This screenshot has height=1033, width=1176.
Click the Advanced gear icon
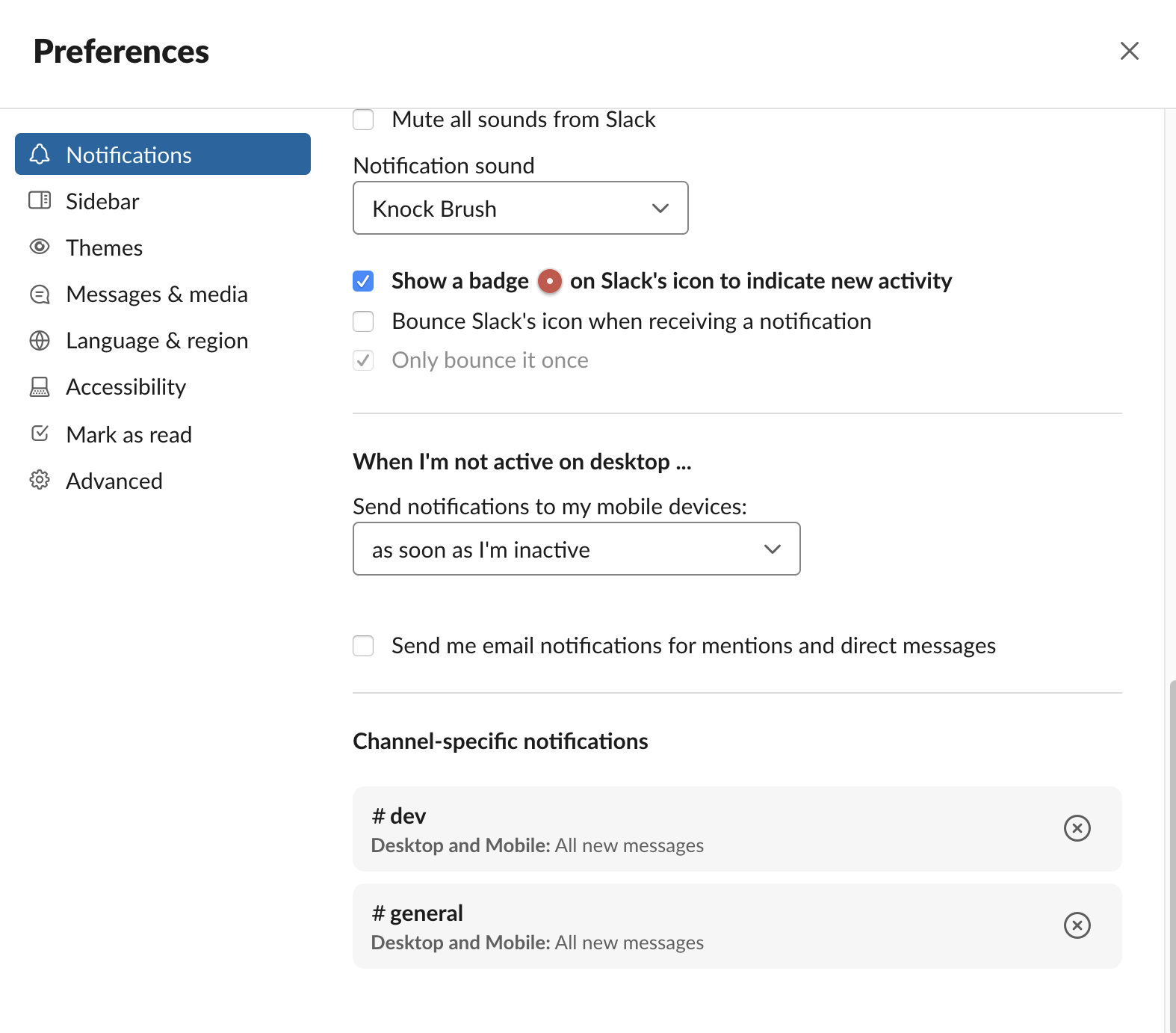[x=40, y=480]
